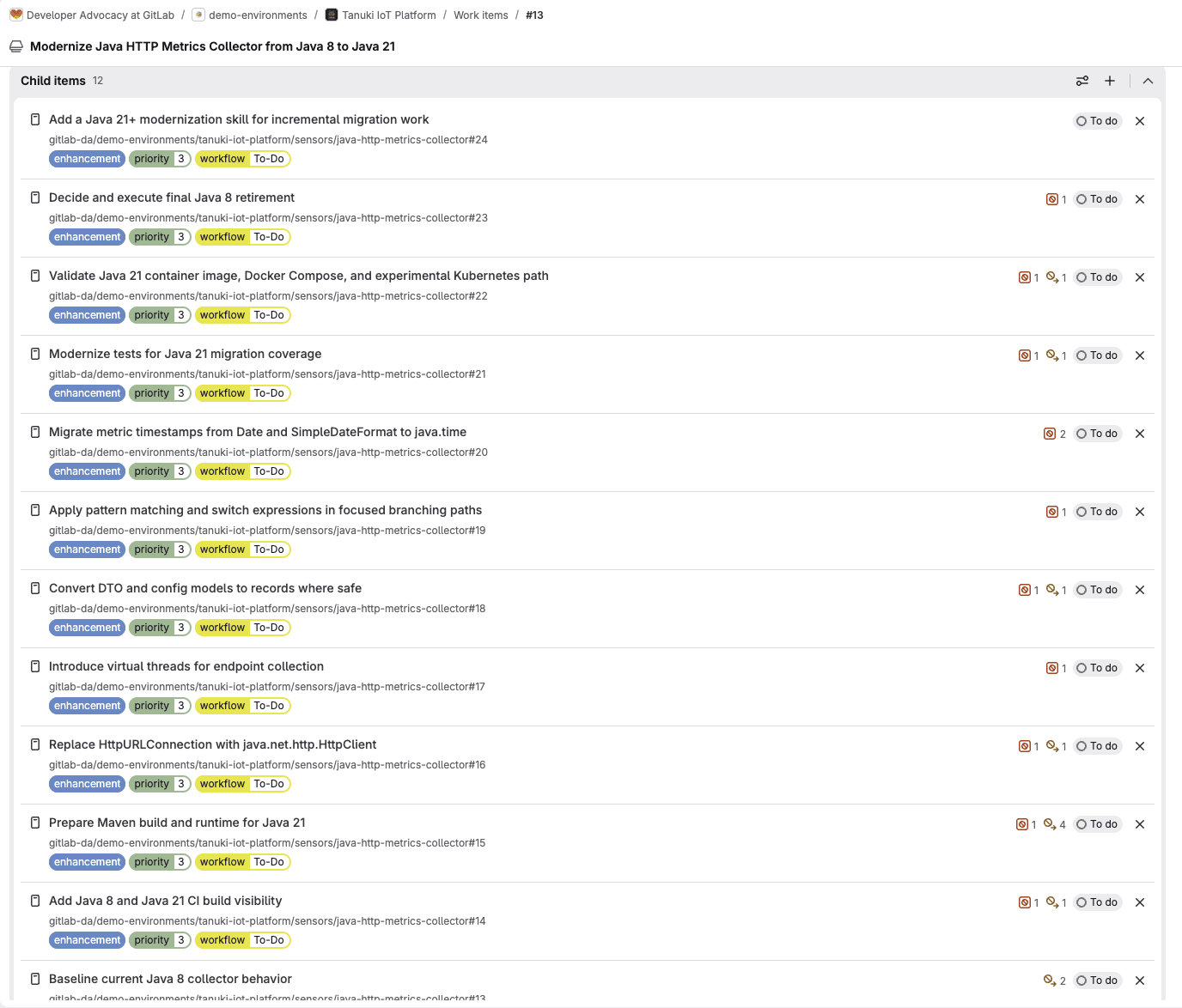
Task: Click blocked-by icon on 'Convert DTO and config models' row
Action: [x=1025, y=590]
